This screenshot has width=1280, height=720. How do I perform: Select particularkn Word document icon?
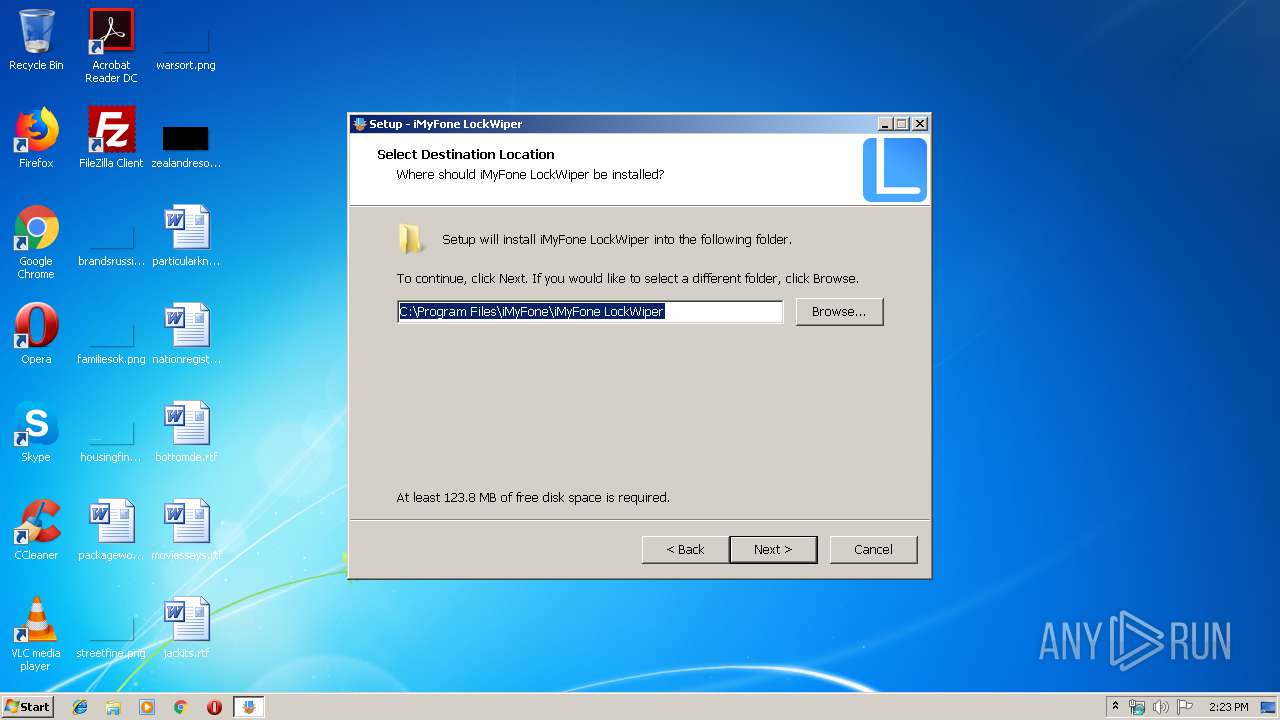(x=186, y=236)
